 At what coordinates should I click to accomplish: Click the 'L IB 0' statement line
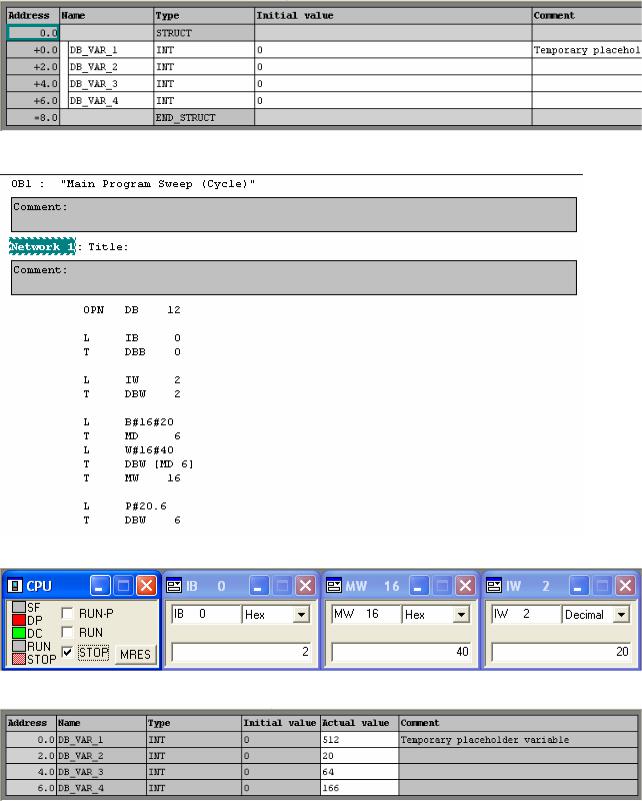point(132,338)
